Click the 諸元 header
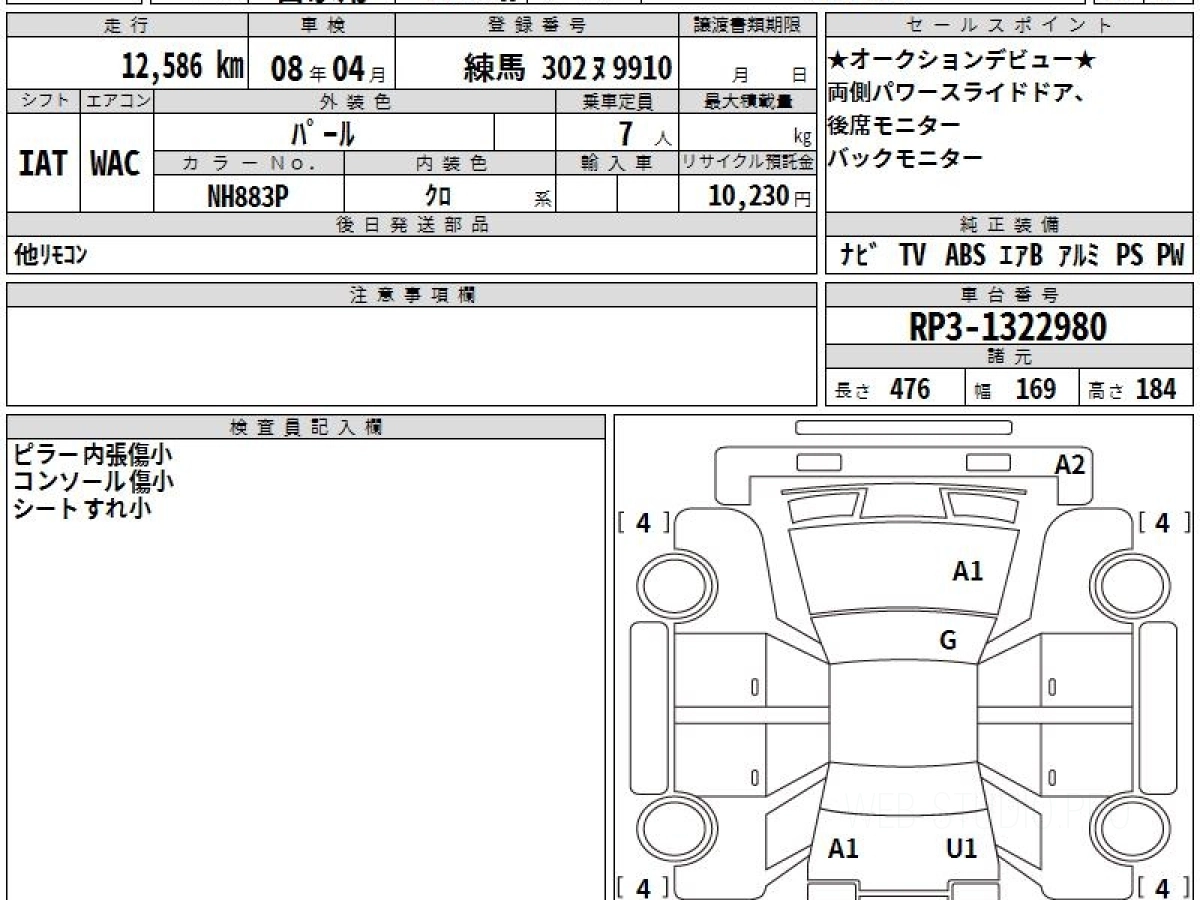 pos(1009,357)
